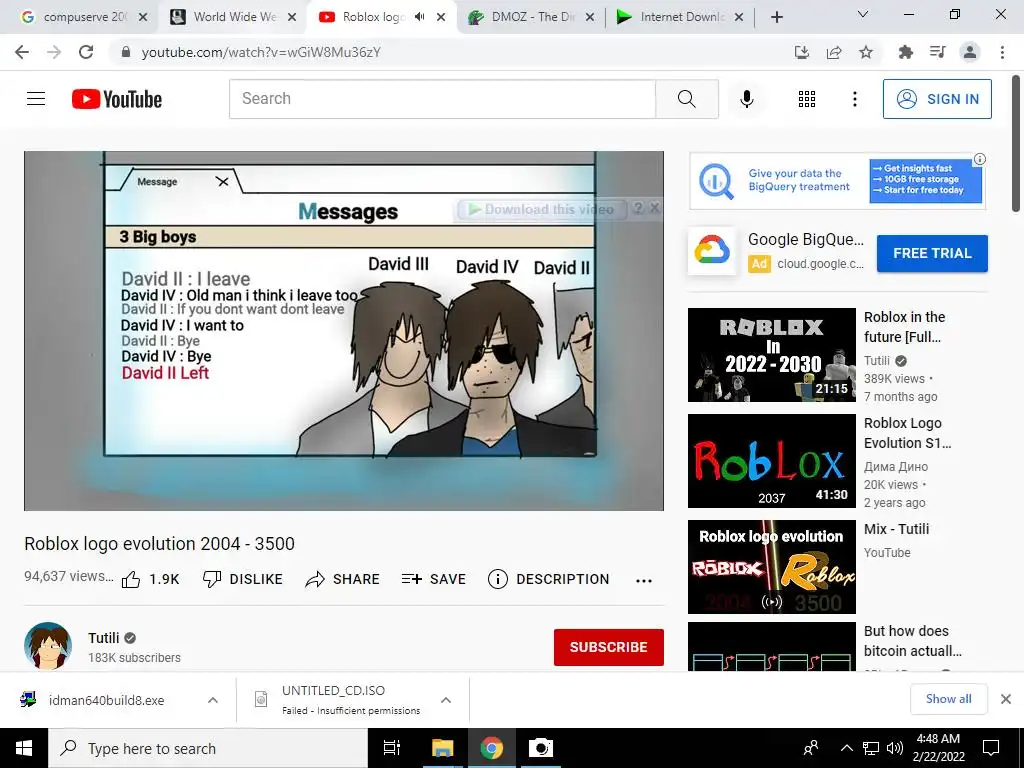
Task: Click Show all downloads
Action: [x=948, y=699]
